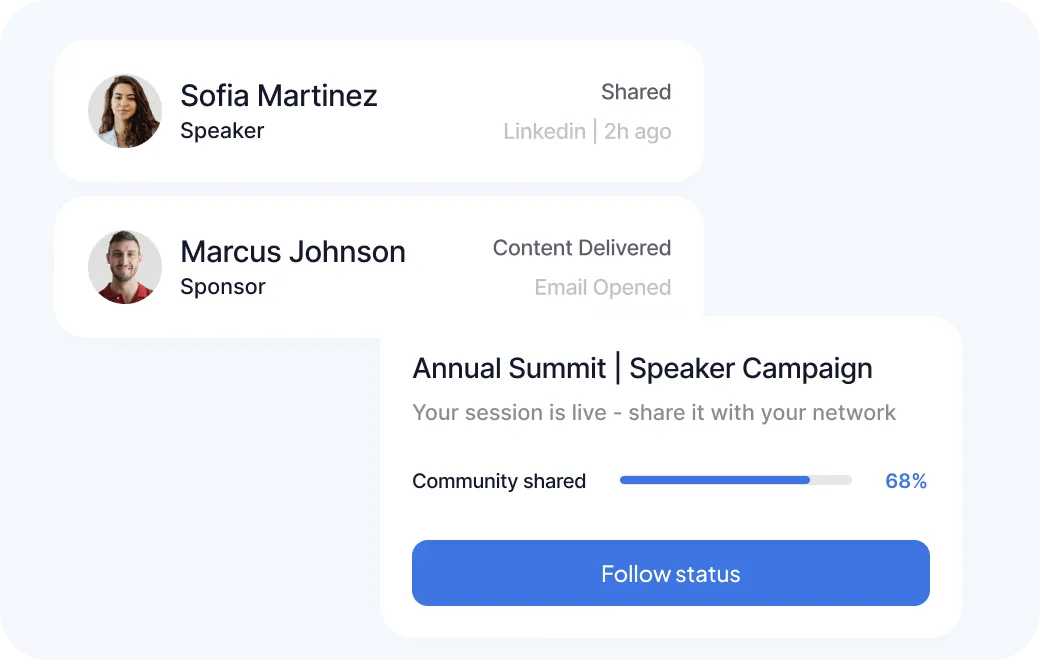Click the session is live subtitle
This screenshot has height=660, width=1040.
pyautogui.click(x=654, y=413)
